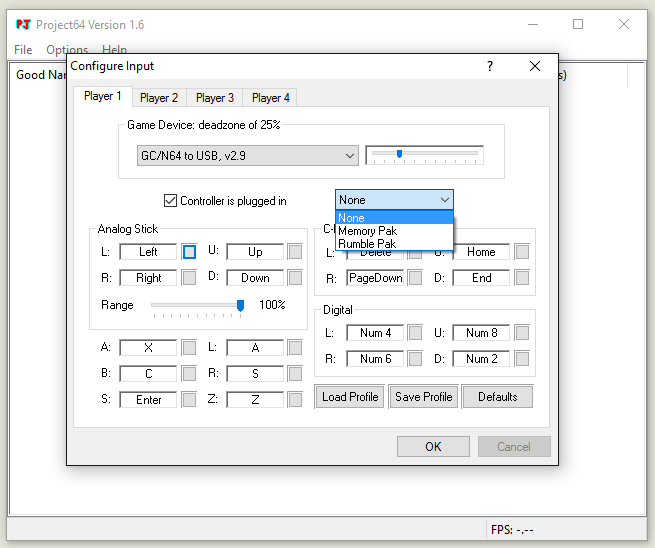This screenshot has width=655, height=548.
Task: Click the Start key field showing Enter
Action: 148,400
